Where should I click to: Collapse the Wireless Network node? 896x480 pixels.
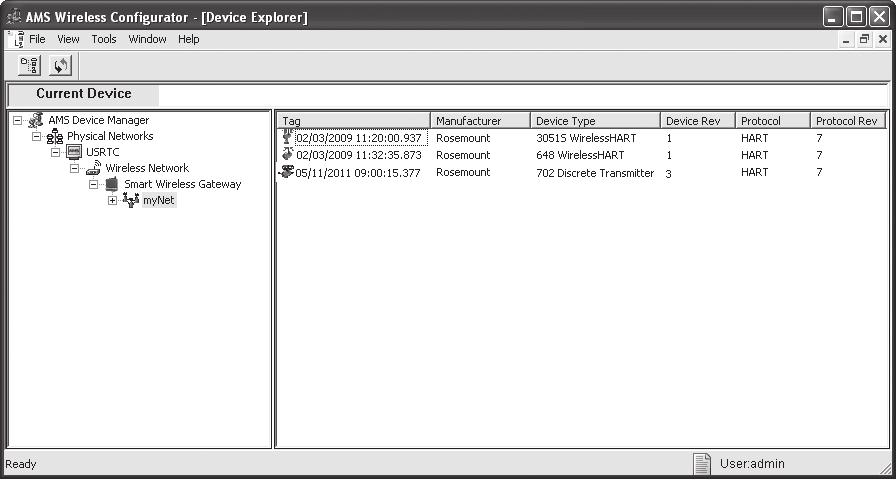click(x=74, y=169)
